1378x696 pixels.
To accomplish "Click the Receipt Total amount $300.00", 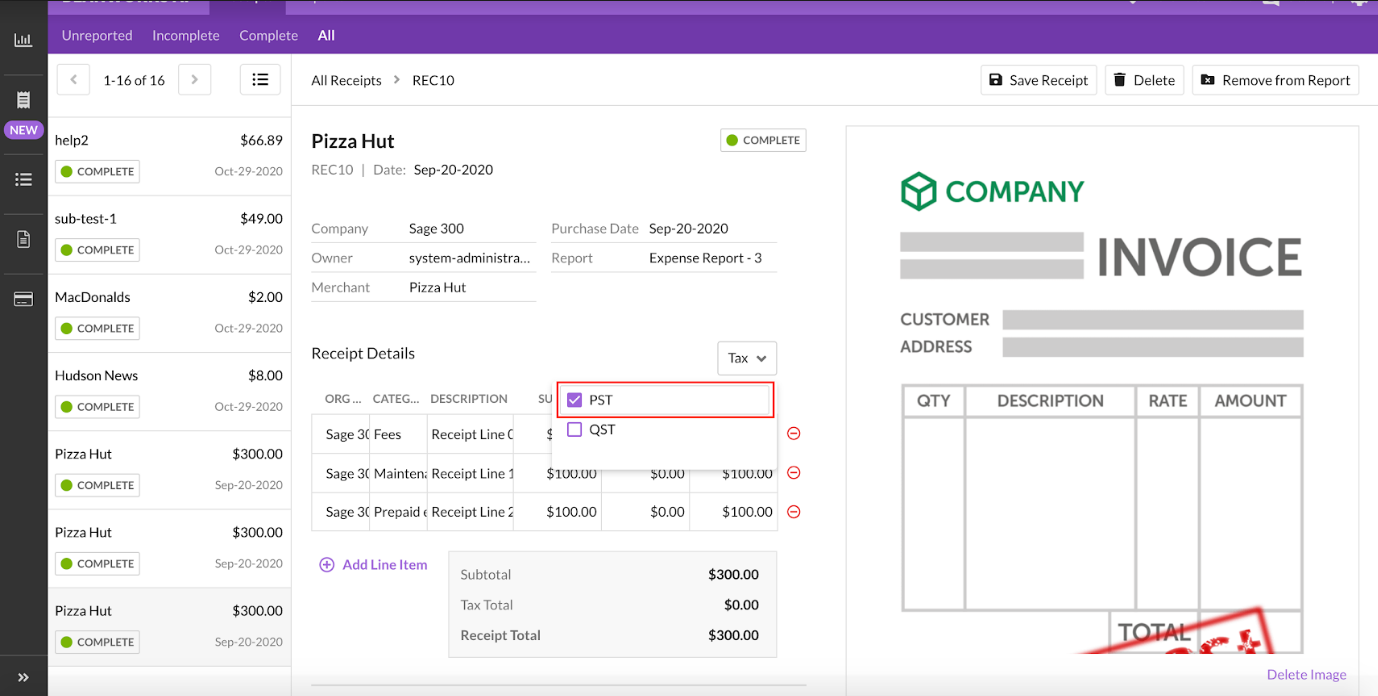I will coord(733,635).
